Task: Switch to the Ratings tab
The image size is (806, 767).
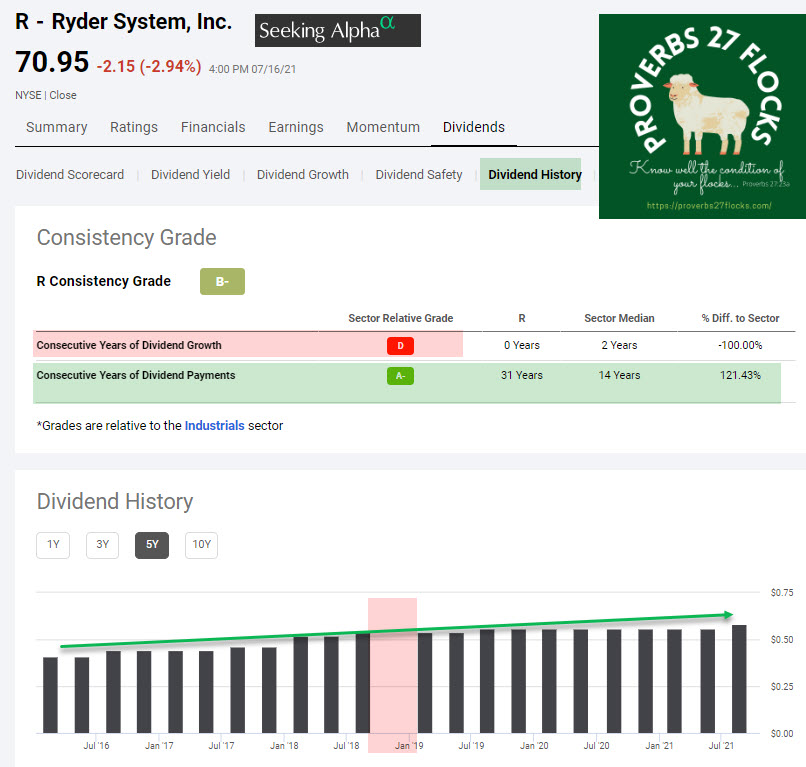Action: (134, 127)
